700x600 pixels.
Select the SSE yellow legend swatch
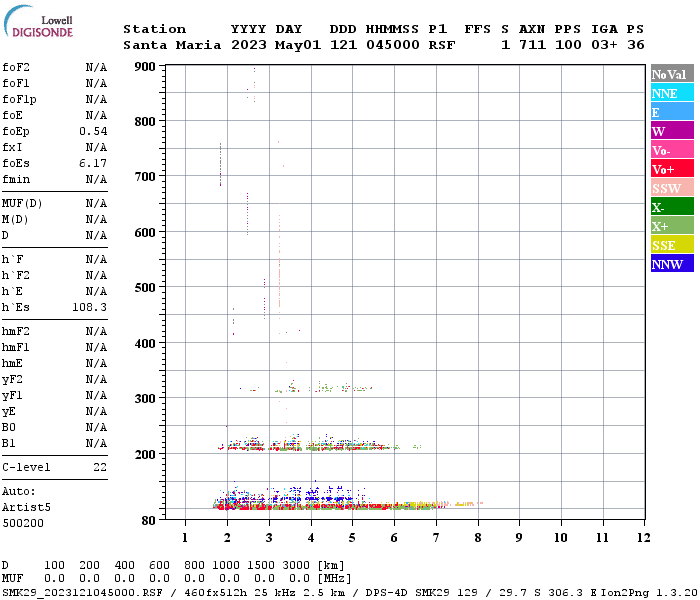click(672, 244)
